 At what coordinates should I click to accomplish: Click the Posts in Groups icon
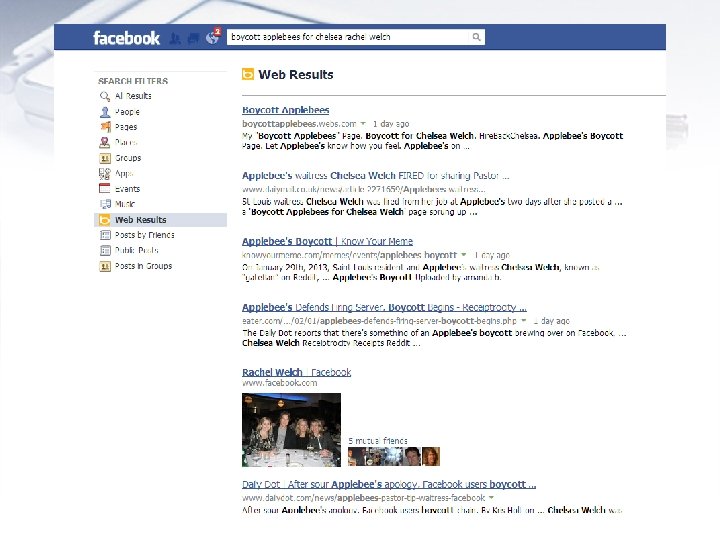(x=105, y=266)
